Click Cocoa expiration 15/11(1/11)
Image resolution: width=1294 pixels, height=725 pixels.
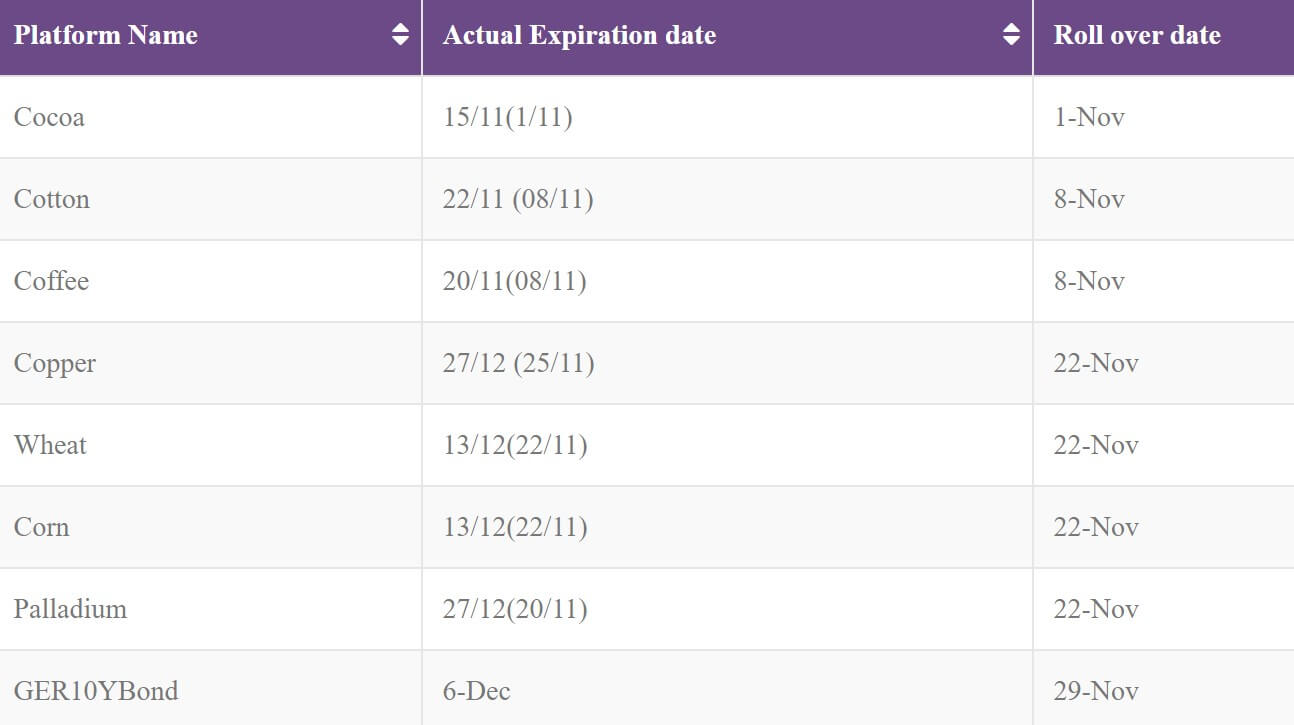(x=508, y=117)
